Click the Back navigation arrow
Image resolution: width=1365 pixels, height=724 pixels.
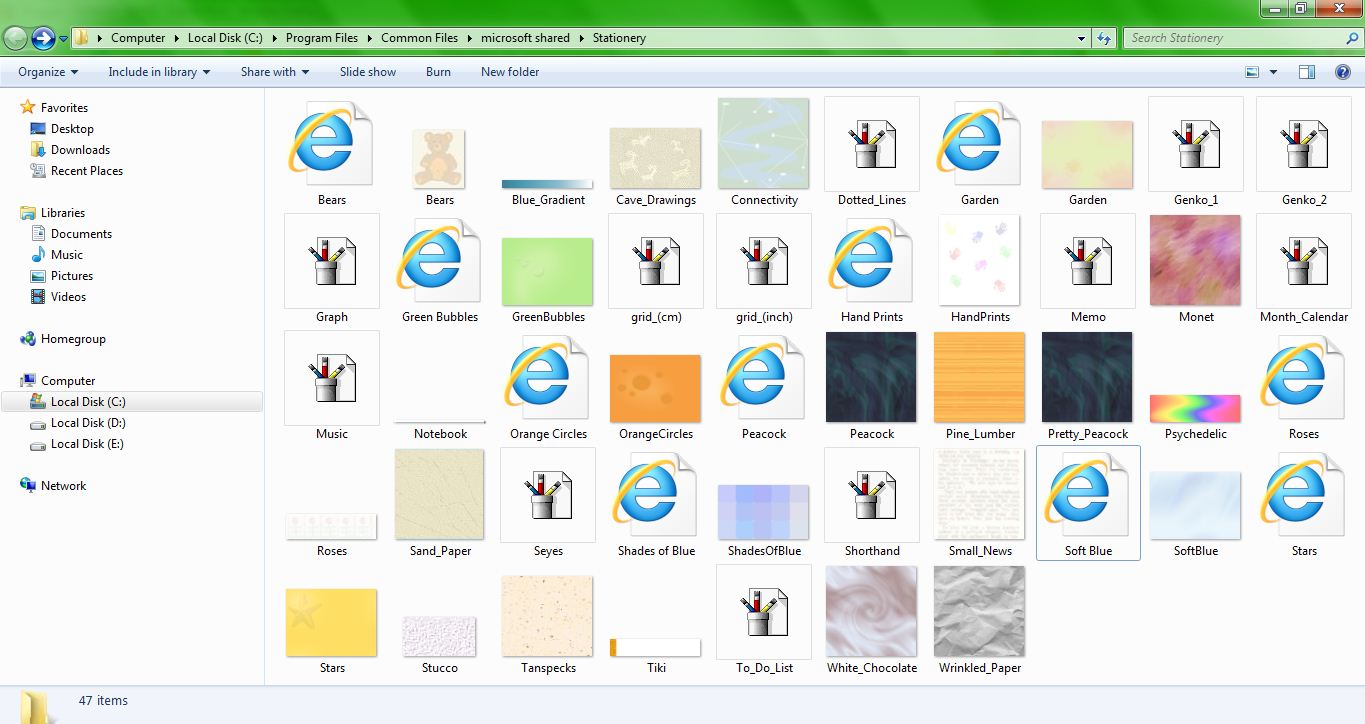click(x=15, y=37)
